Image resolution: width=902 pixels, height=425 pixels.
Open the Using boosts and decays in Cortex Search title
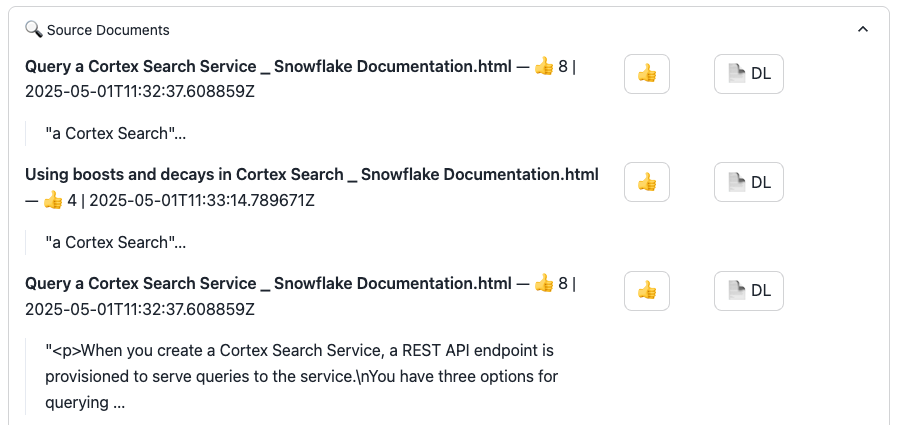click(x=312, y=174)
